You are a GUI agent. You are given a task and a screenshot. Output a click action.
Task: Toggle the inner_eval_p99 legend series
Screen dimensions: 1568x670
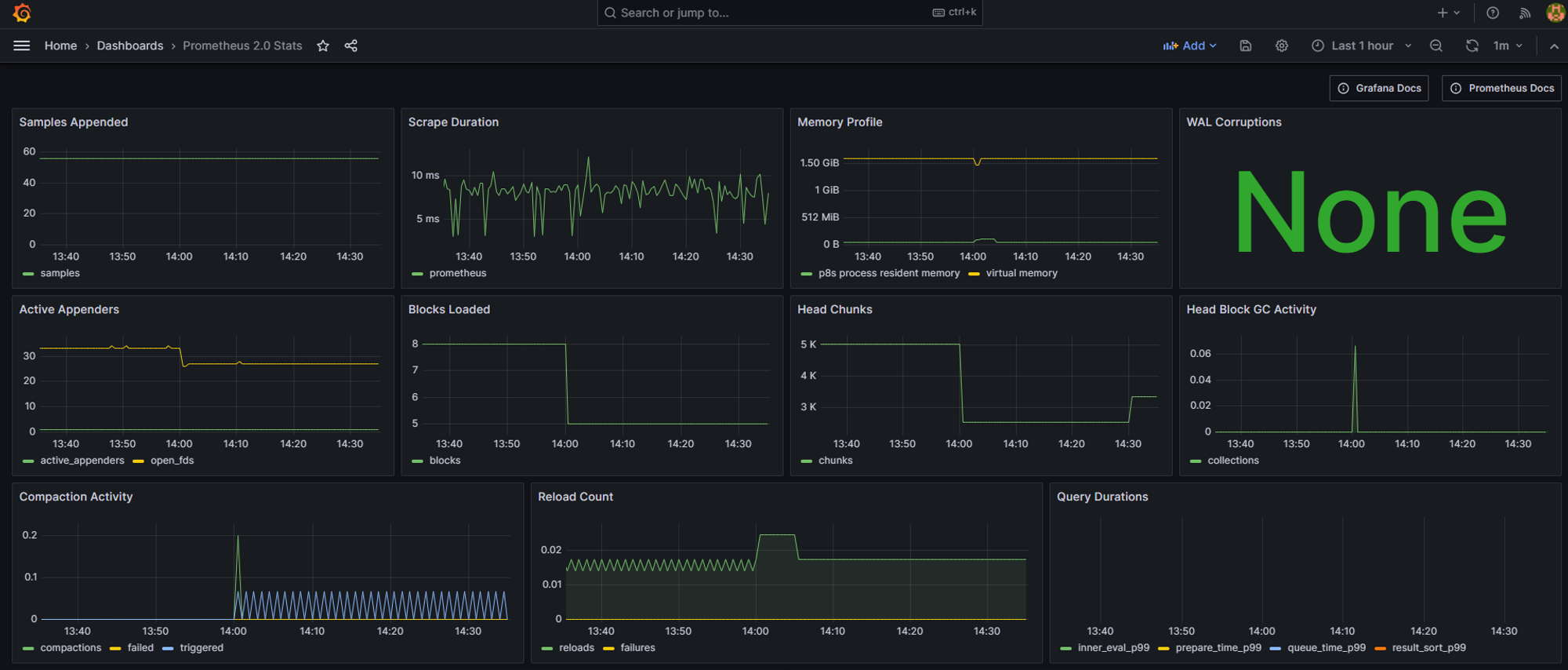point(1113,648)
